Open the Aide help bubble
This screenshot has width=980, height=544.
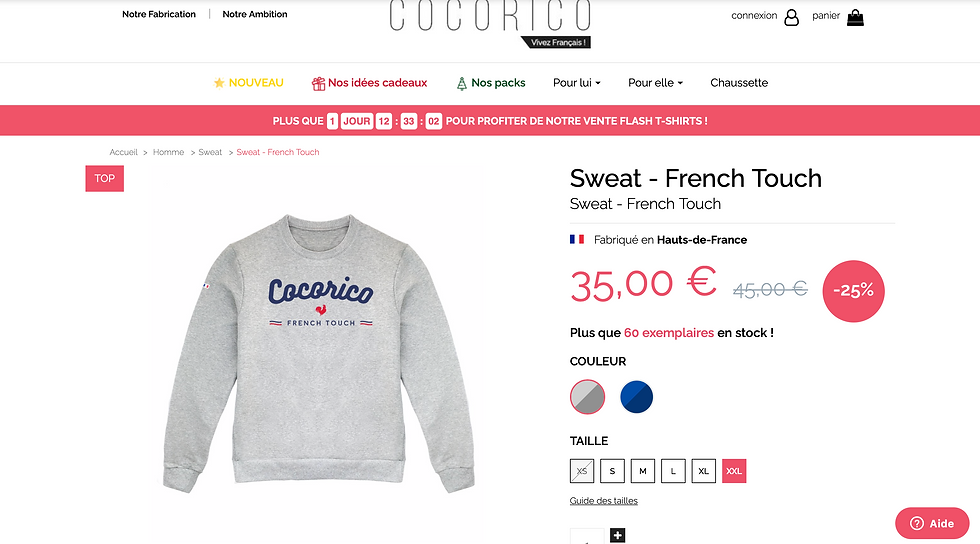click(932, 523)
